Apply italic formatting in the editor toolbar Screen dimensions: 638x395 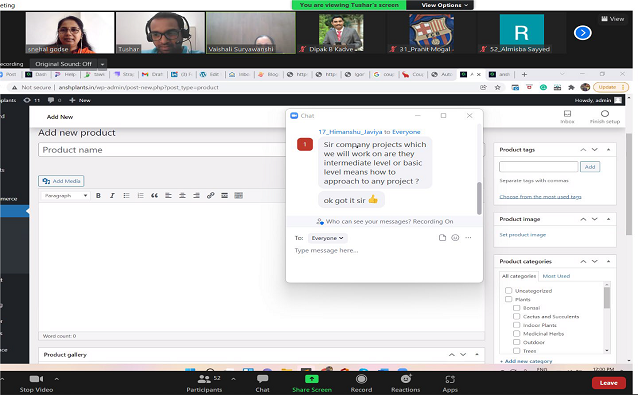[112, 196]
